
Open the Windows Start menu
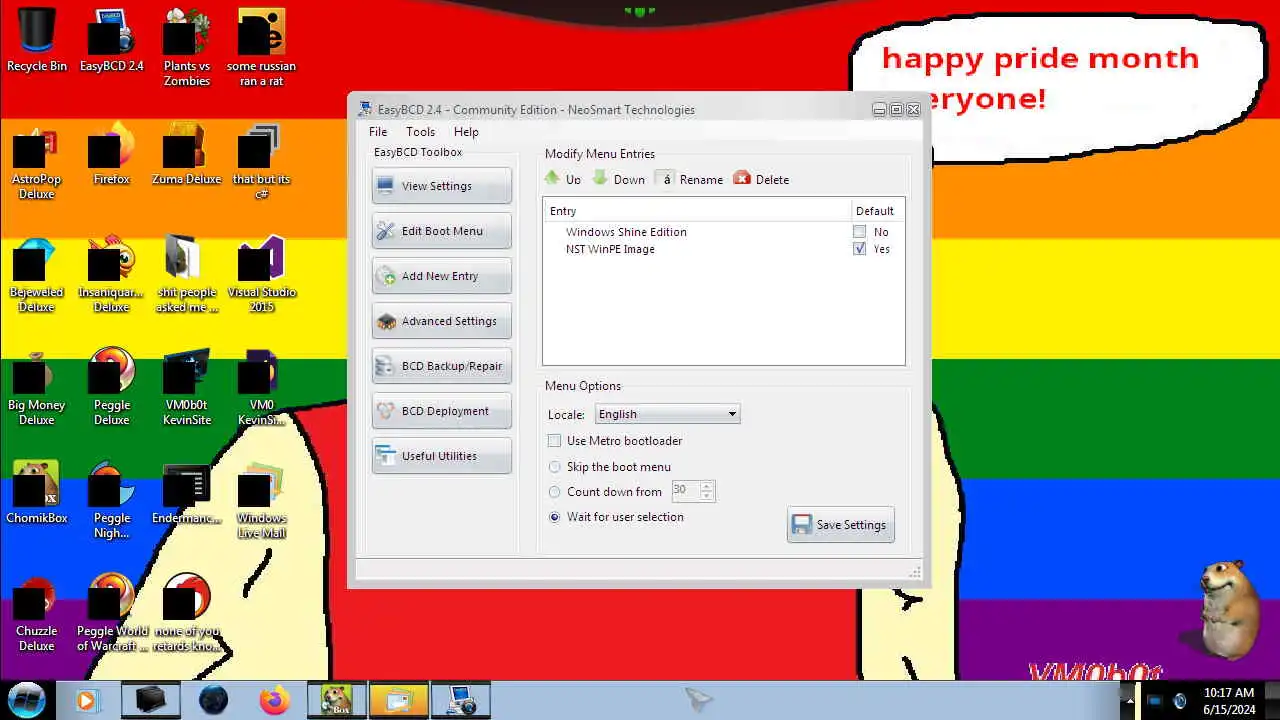point(27,699)
